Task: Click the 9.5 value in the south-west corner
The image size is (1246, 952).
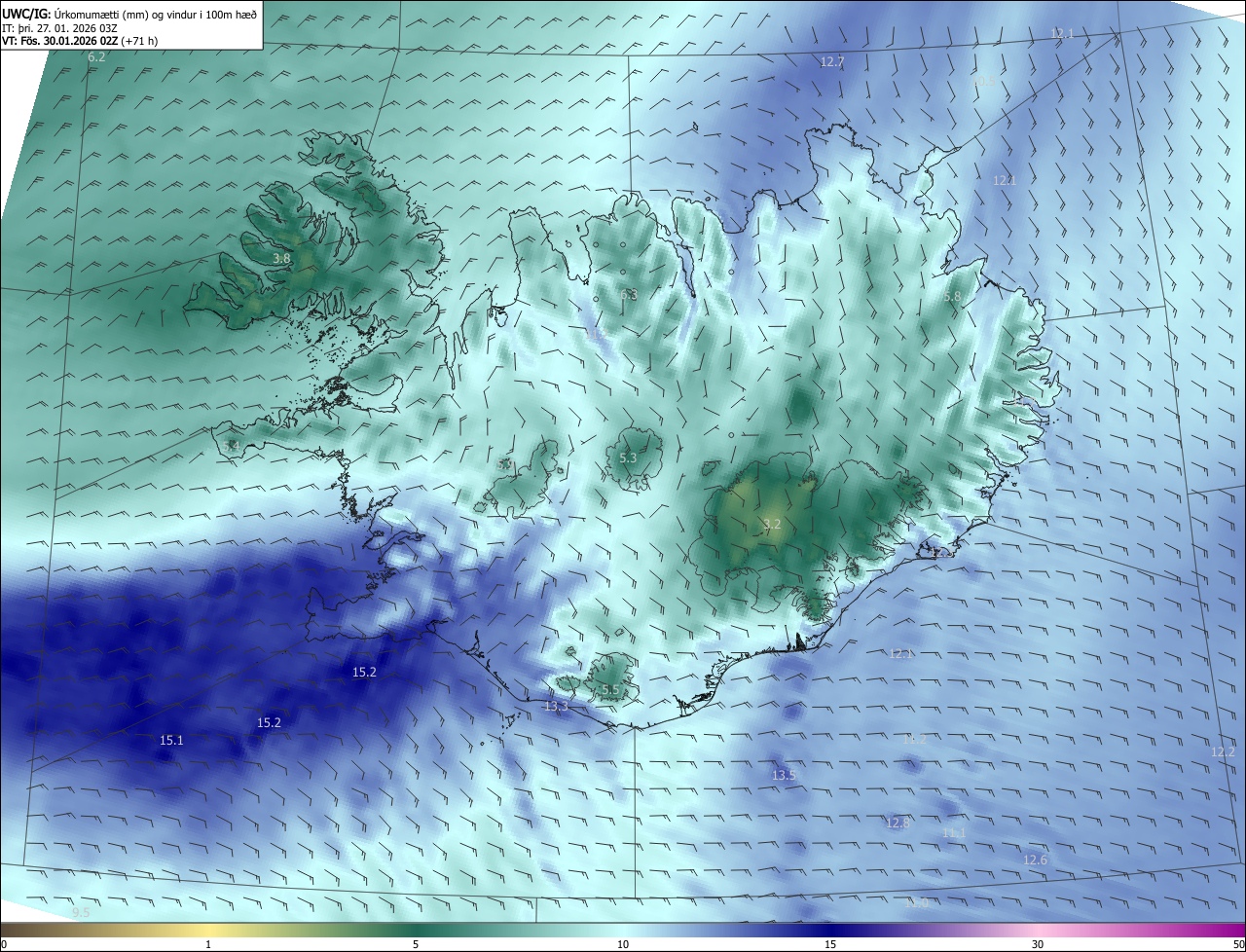Action: [81, 912]
